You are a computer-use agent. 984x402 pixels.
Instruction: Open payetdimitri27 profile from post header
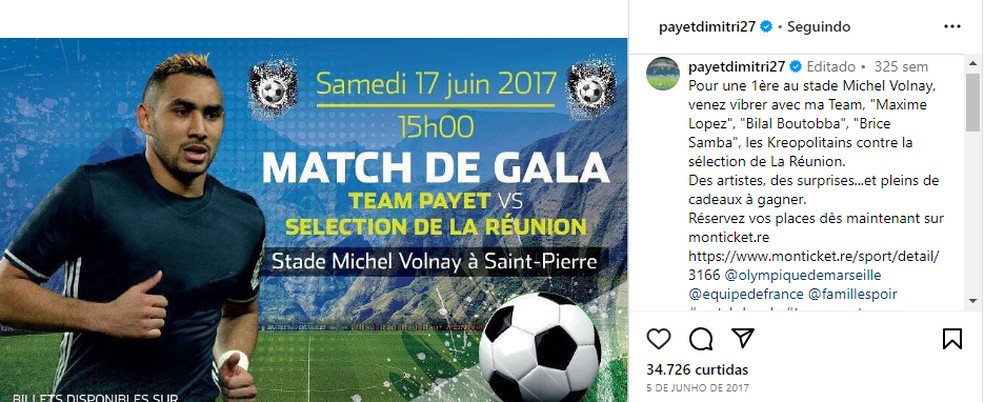707,27
